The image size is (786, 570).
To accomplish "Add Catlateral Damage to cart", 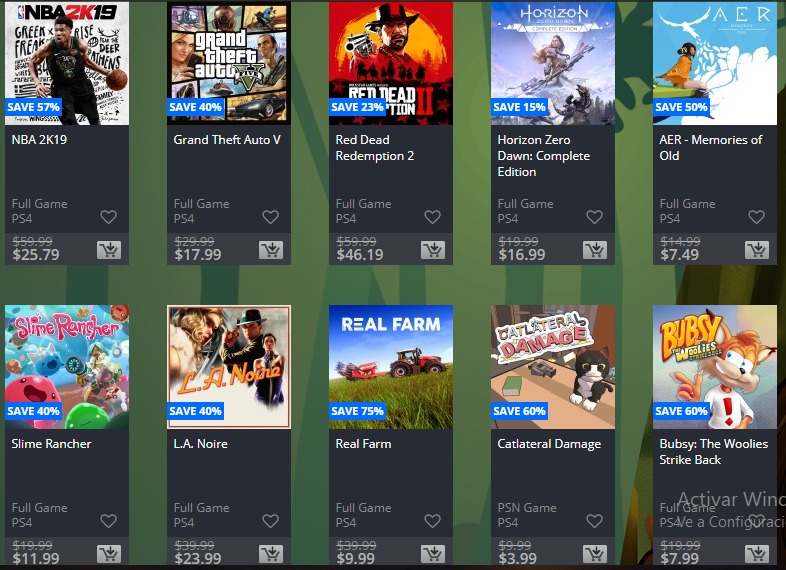I will [595, 554].
